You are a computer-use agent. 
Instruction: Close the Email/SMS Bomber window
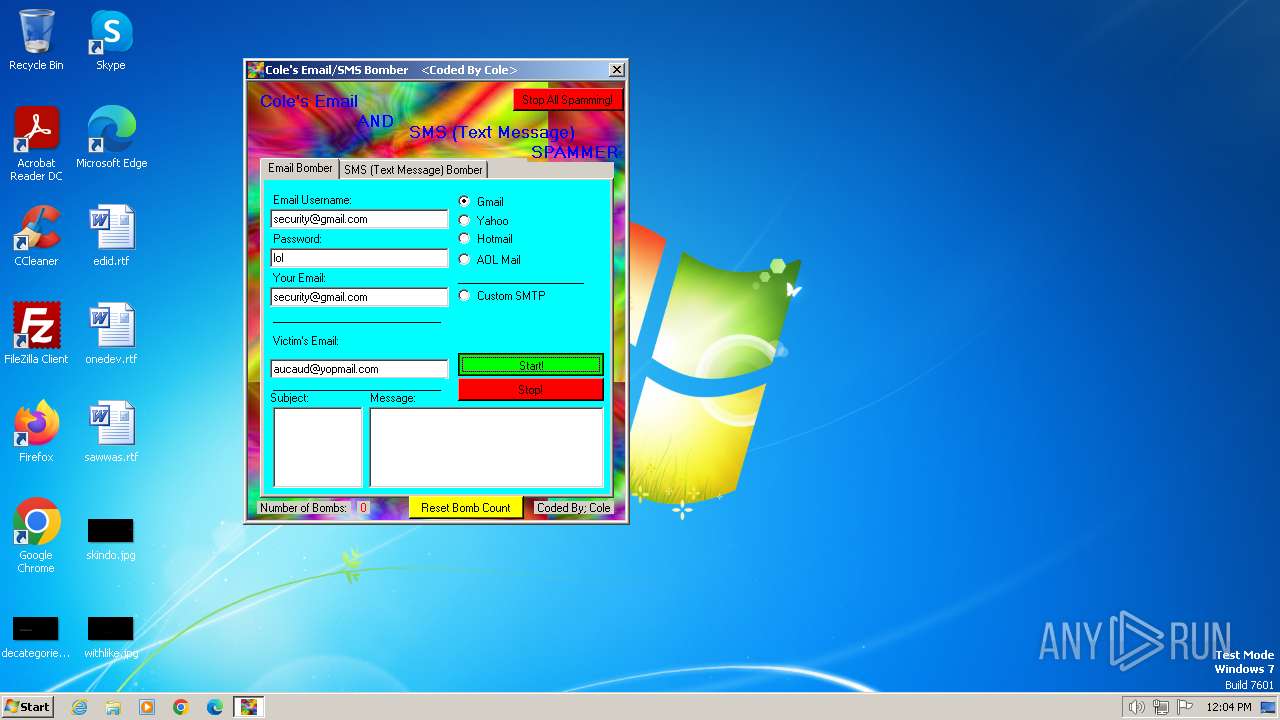617,70
